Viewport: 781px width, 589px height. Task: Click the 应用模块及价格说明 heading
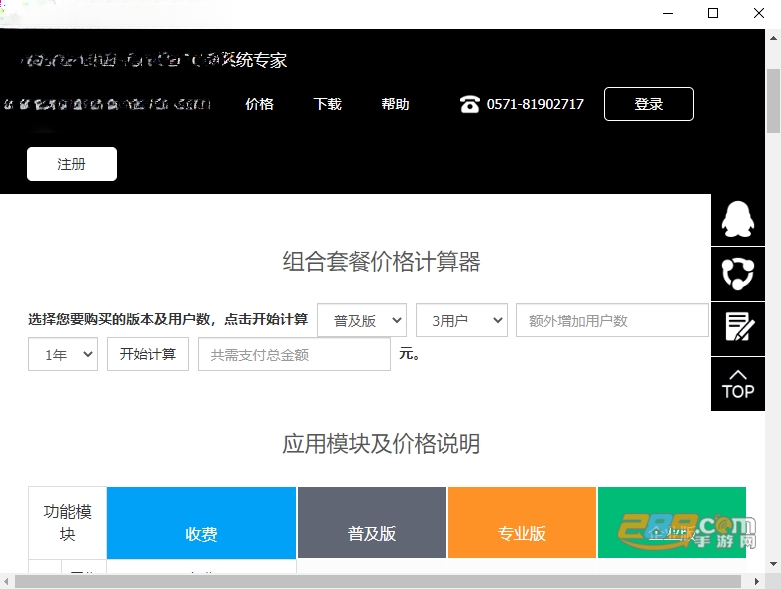[x=382, y=444]
